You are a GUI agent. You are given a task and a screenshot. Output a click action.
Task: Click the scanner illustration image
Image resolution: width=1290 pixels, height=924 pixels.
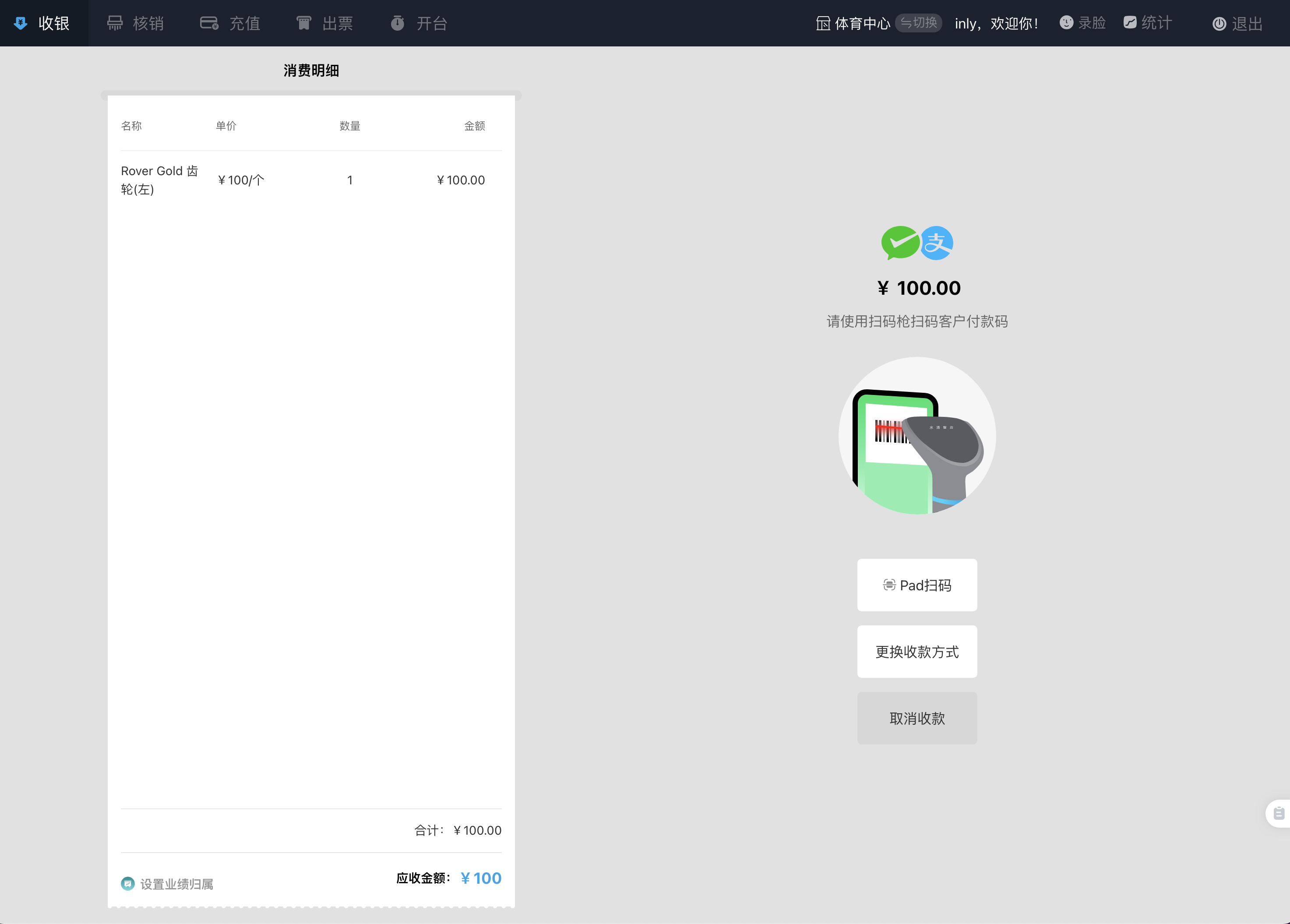917,436
